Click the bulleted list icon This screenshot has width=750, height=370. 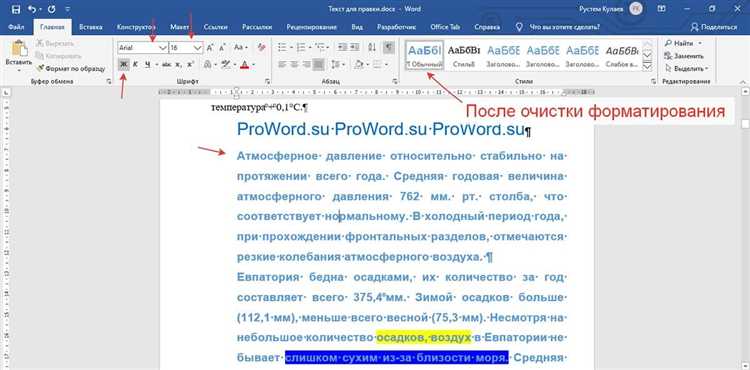click(x=282, y=48)
